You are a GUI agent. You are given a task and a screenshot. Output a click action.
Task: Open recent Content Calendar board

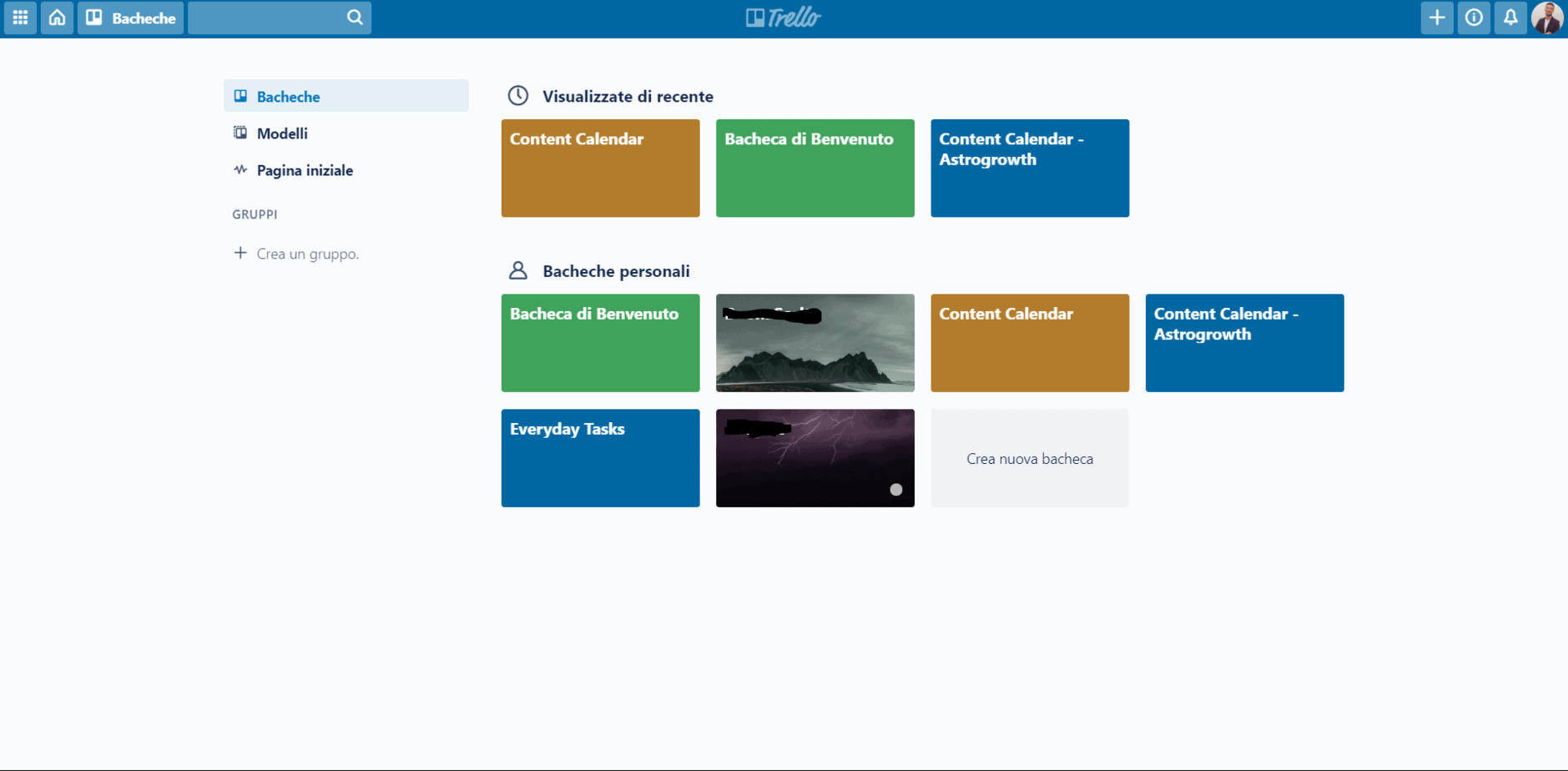[x=600, y=168]
